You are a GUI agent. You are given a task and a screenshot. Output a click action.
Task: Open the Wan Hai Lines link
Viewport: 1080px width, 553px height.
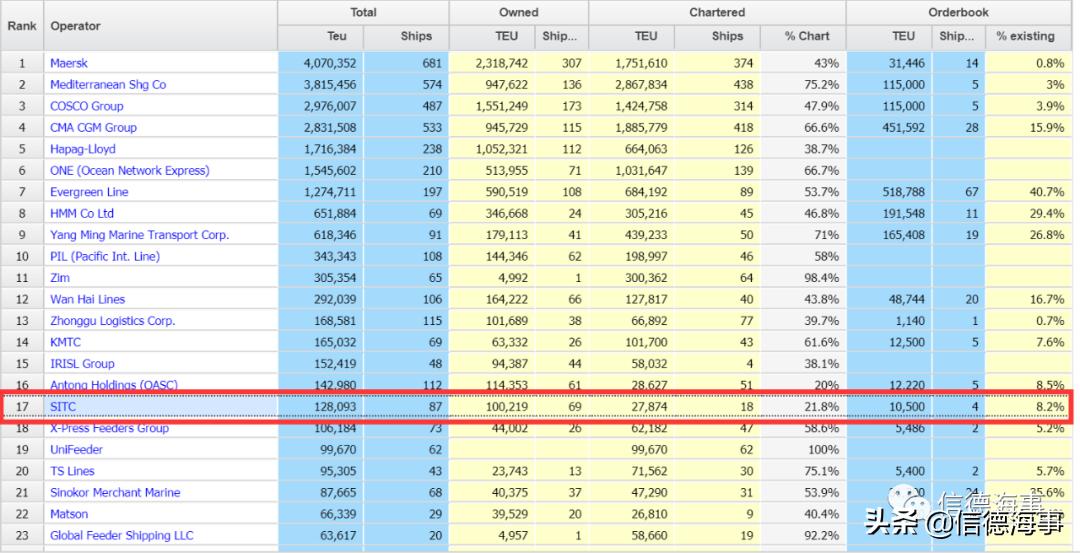[x=87, y=299]
